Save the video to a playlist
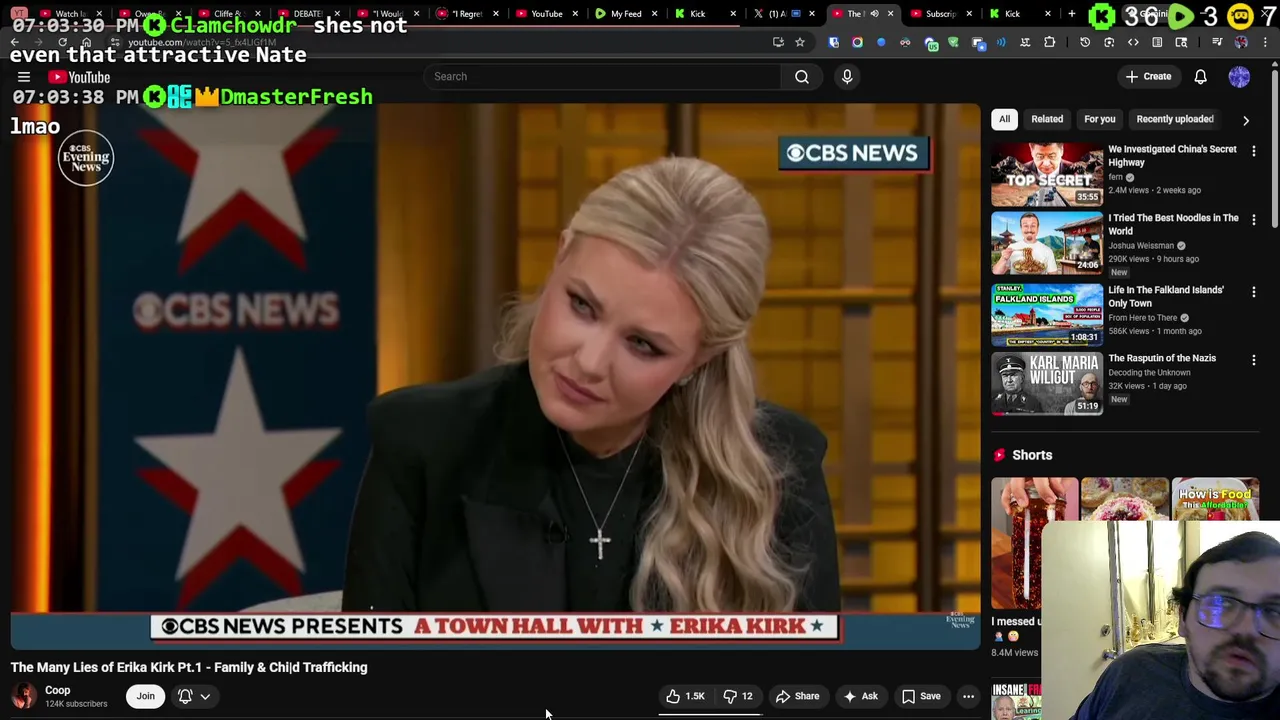1280x720 pixels. coord(921,696)
